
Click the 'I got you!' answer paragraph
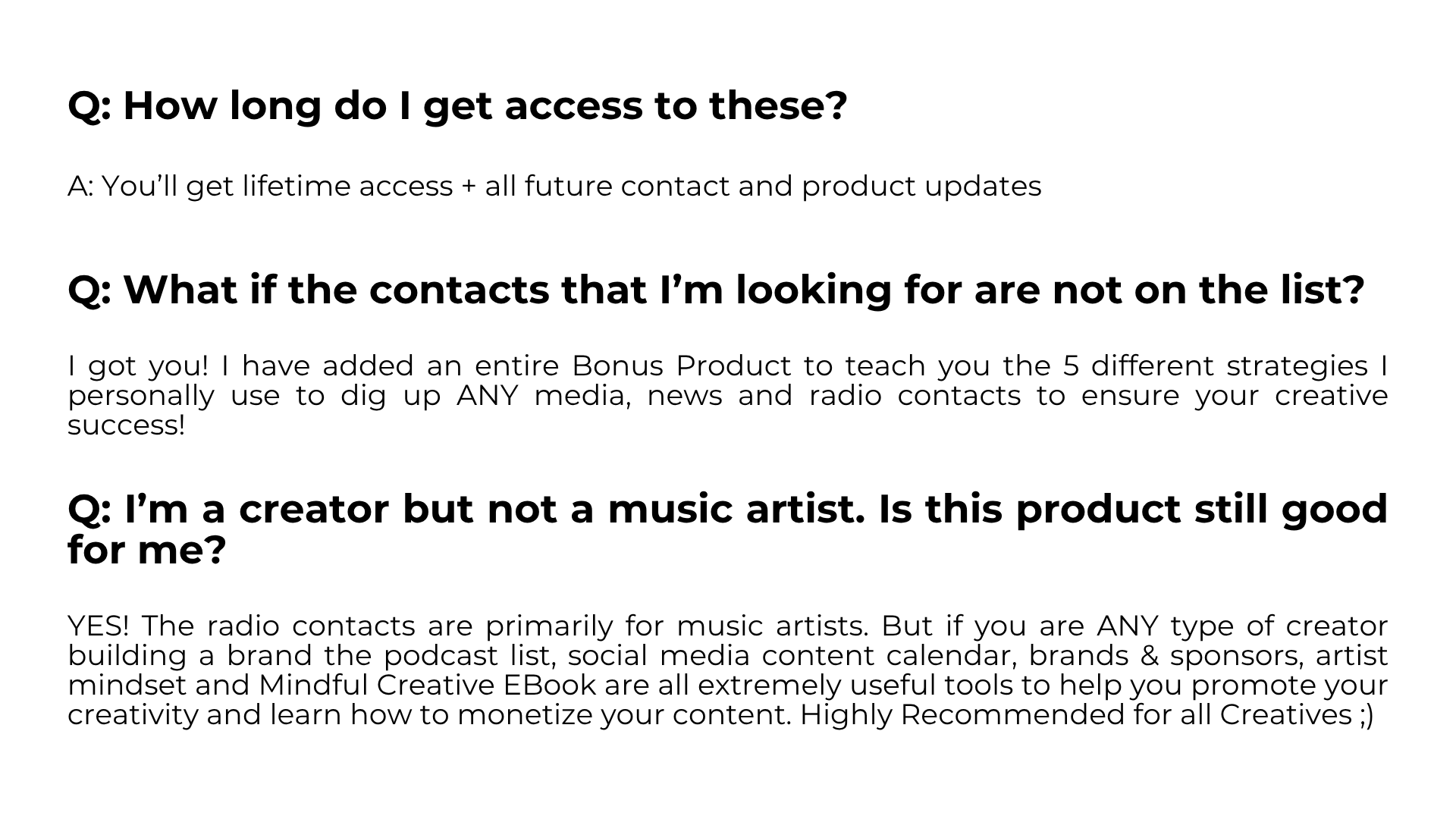click(726, 395)
